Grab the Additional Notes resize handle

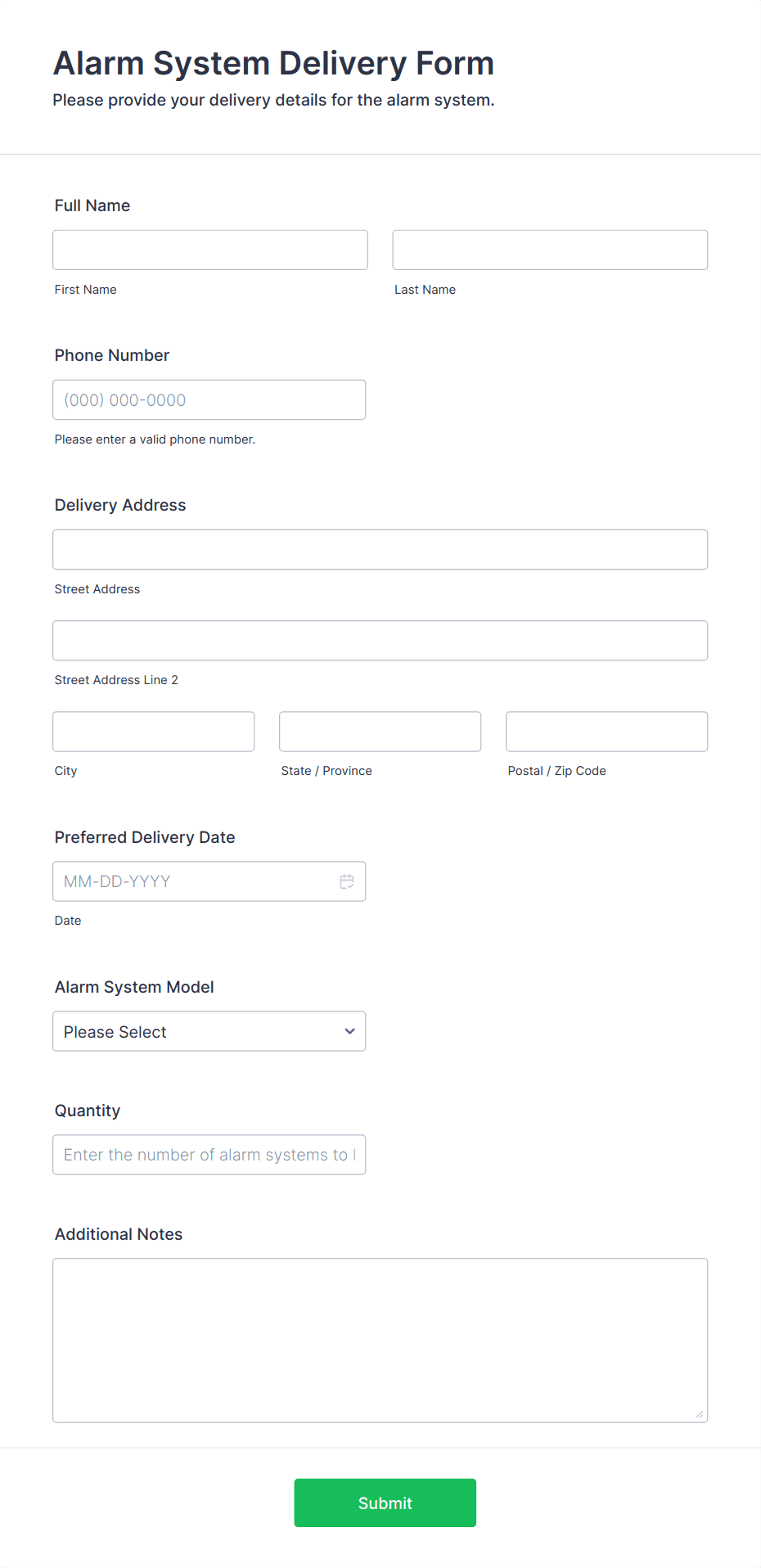tap(700, 1414)
